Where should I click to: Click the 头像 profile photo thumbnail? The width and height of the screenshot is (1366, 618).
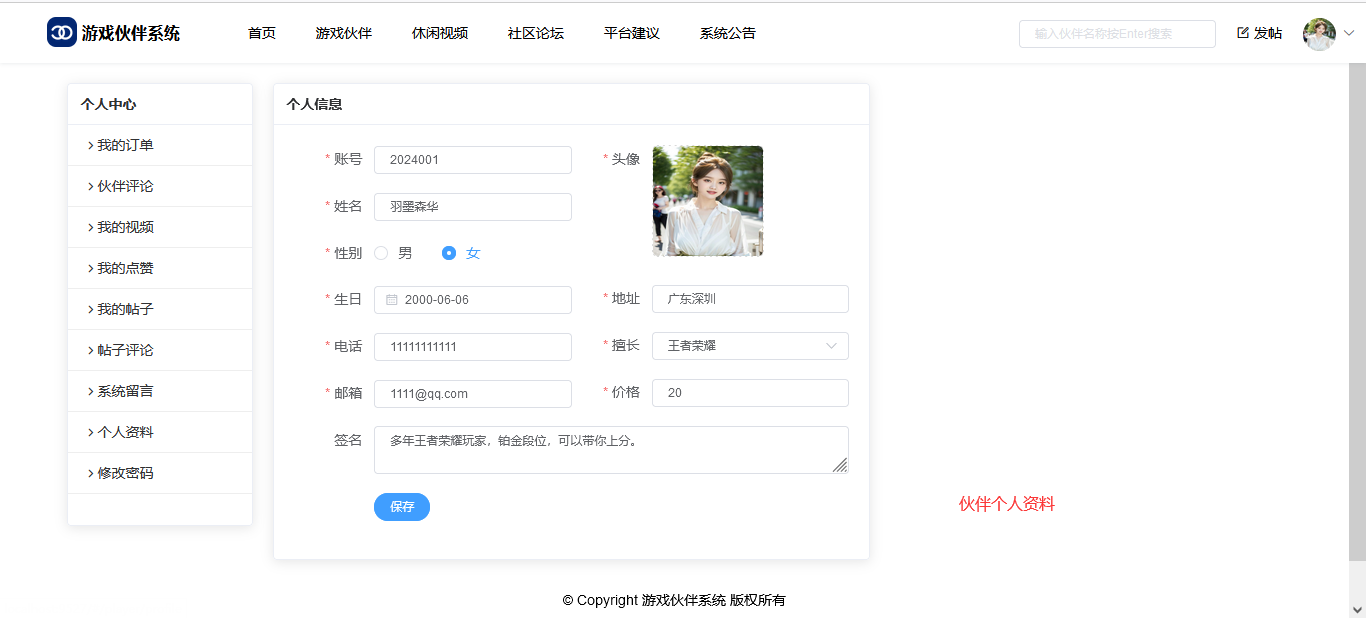click(707, 201)
